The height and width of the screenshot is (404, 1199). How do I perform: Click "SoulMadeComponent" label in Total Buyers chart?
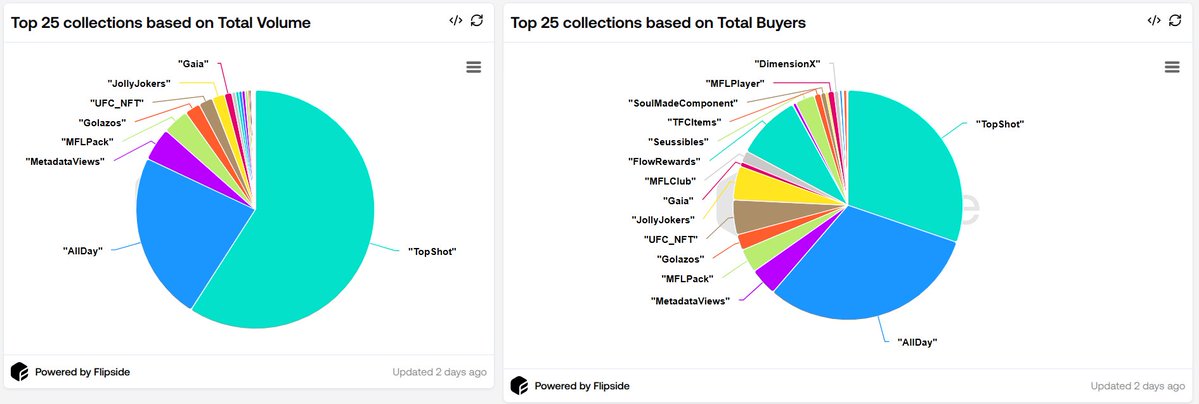click(682, 103)
